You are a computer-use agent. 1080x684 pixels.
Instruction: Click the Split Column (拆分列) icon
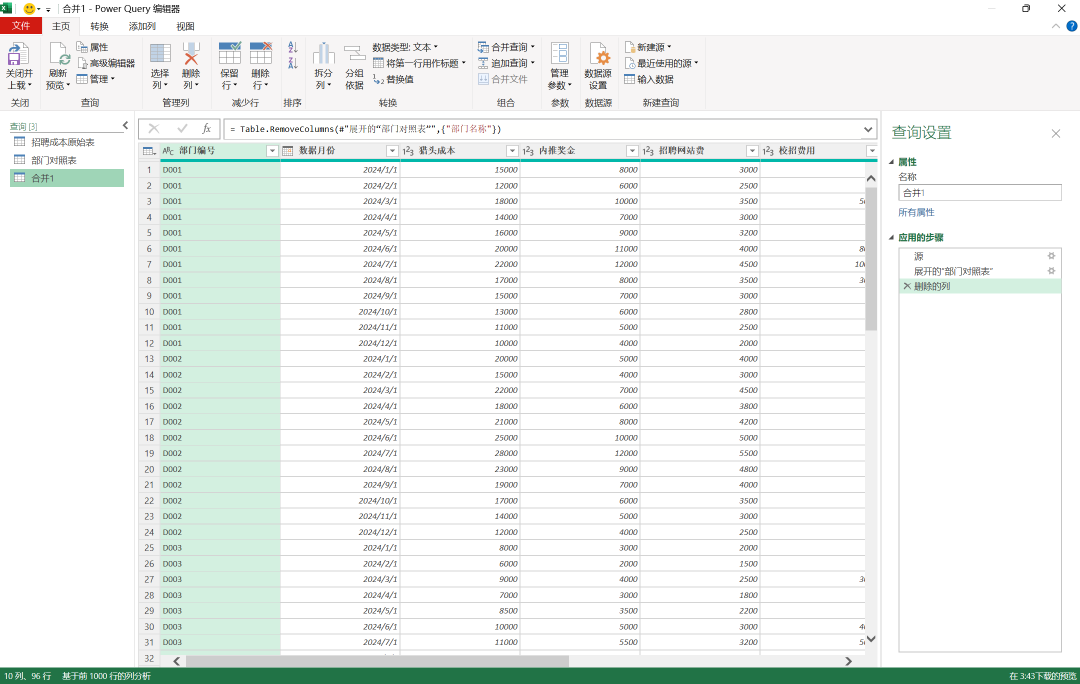tap(323, 54)
